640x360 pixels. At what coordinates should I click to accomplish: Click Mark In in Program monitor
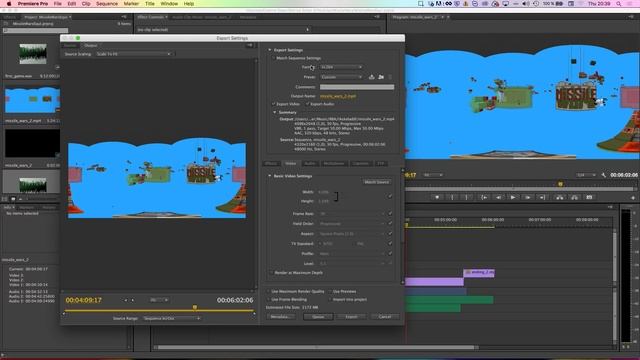(x=452, y=198)
